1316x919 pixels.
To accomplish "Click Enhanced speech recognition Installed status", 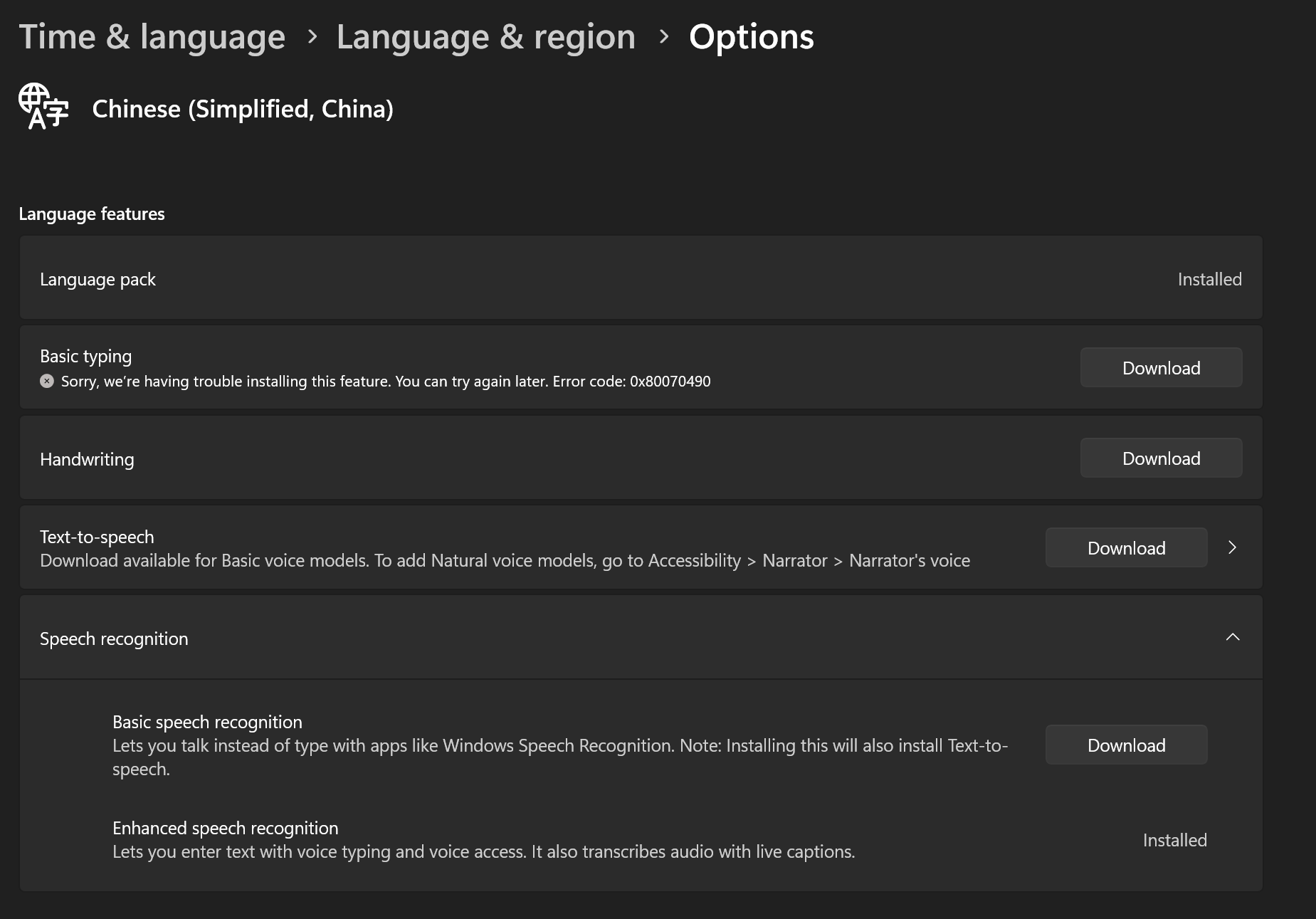I will point(1174,840).
